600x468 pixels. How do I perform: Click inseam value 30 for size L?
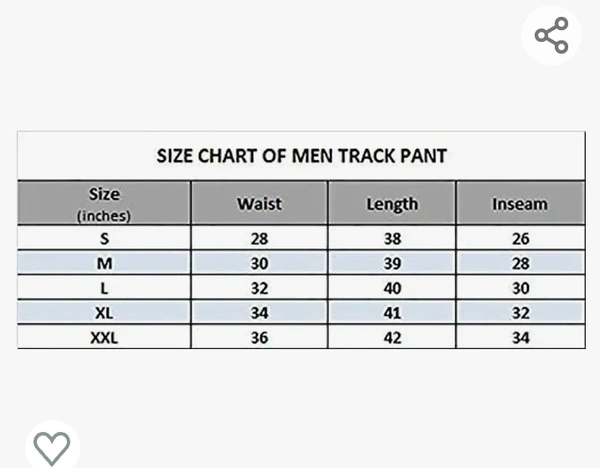[x=519, y=288]
